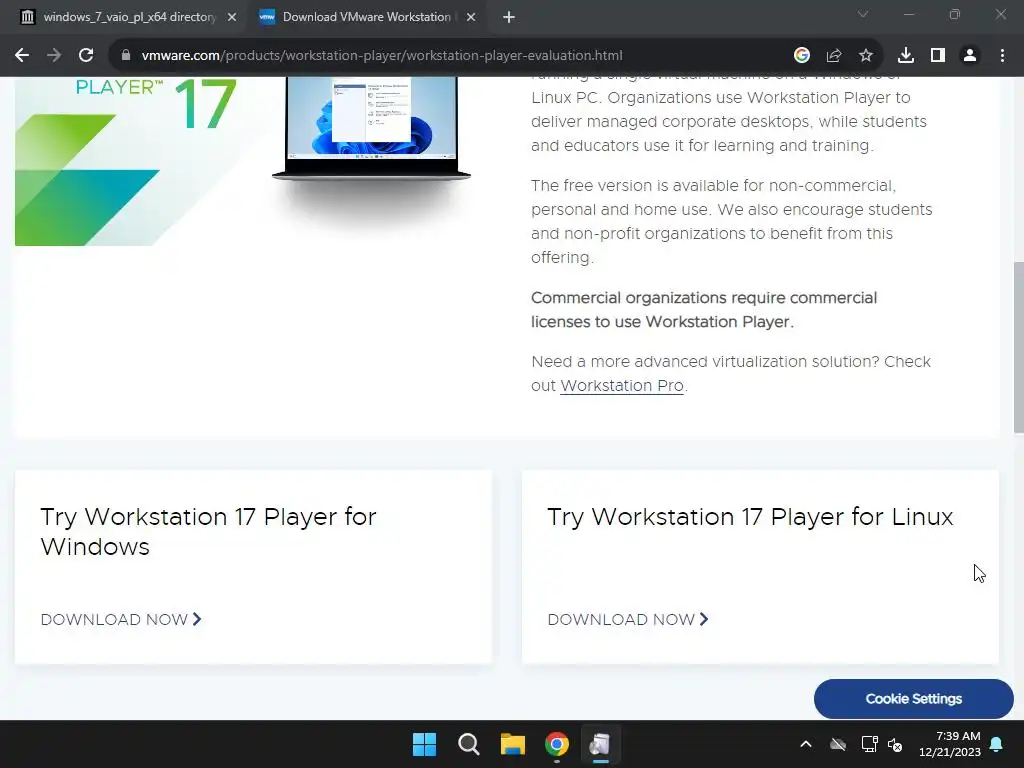Close the Download VMware Workstation tab
The width and height of the screenshot is (1024, 768).
point(471,18)
